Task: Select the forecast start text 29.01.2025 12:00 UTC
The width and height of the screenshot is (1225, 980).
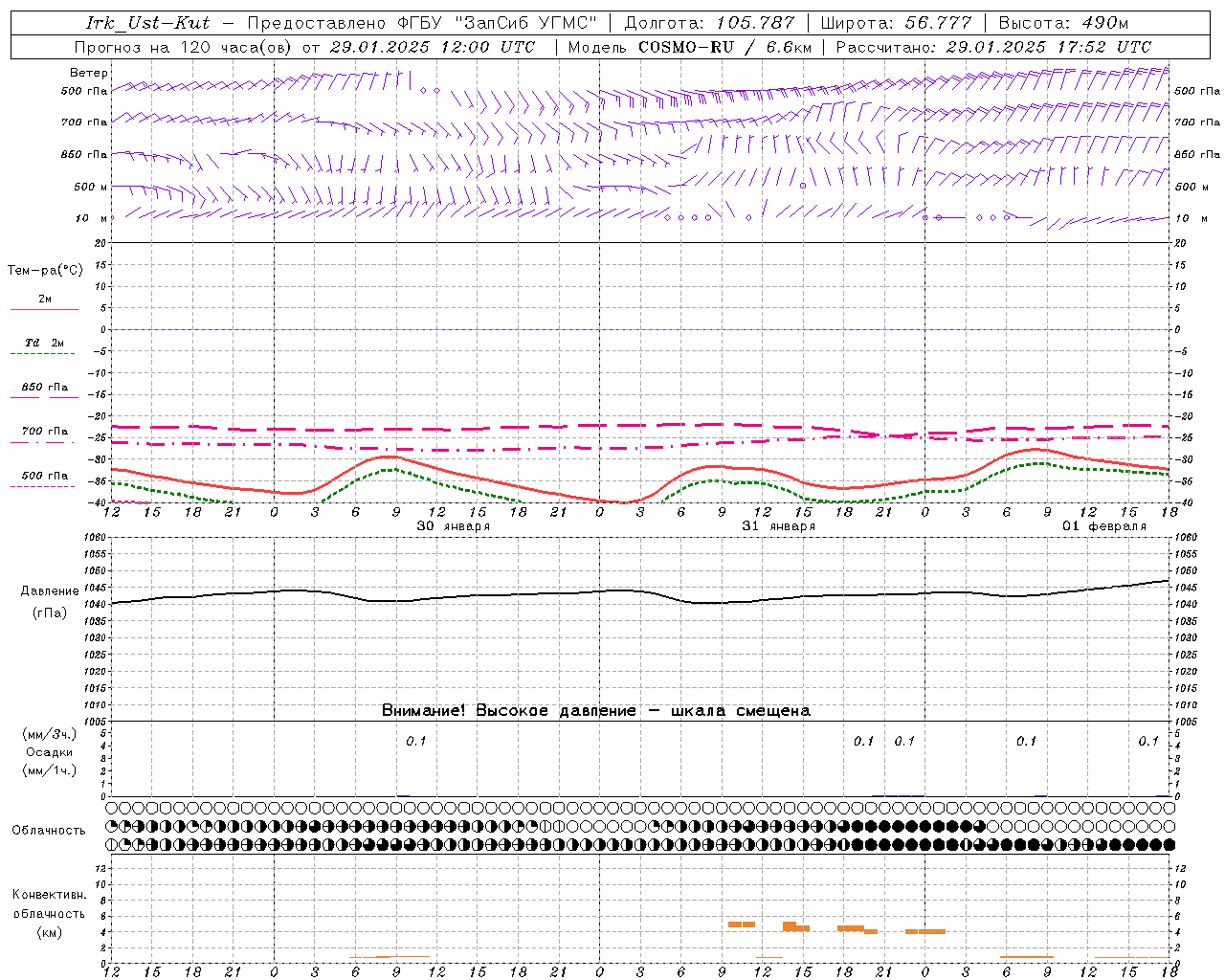Action: [x=433, y=47]
